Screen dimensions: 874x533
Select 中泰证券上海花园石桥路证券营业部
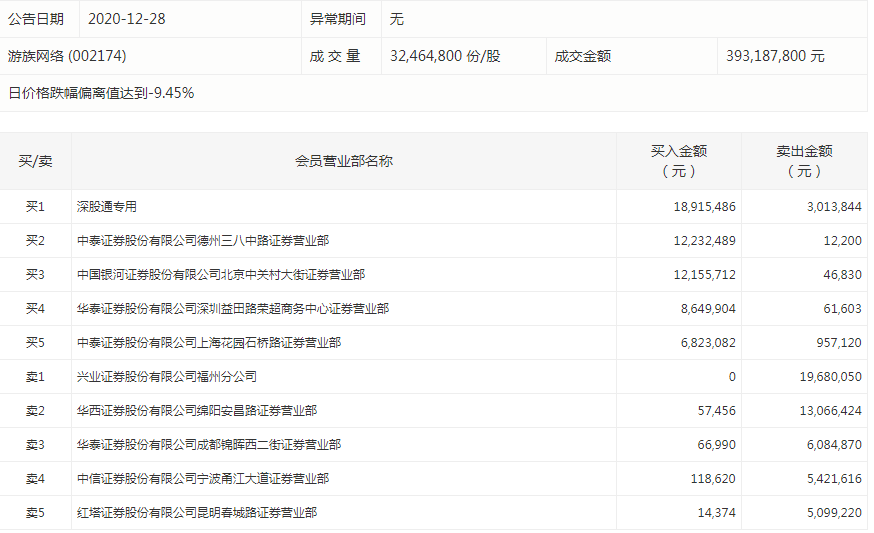[209, 343]
